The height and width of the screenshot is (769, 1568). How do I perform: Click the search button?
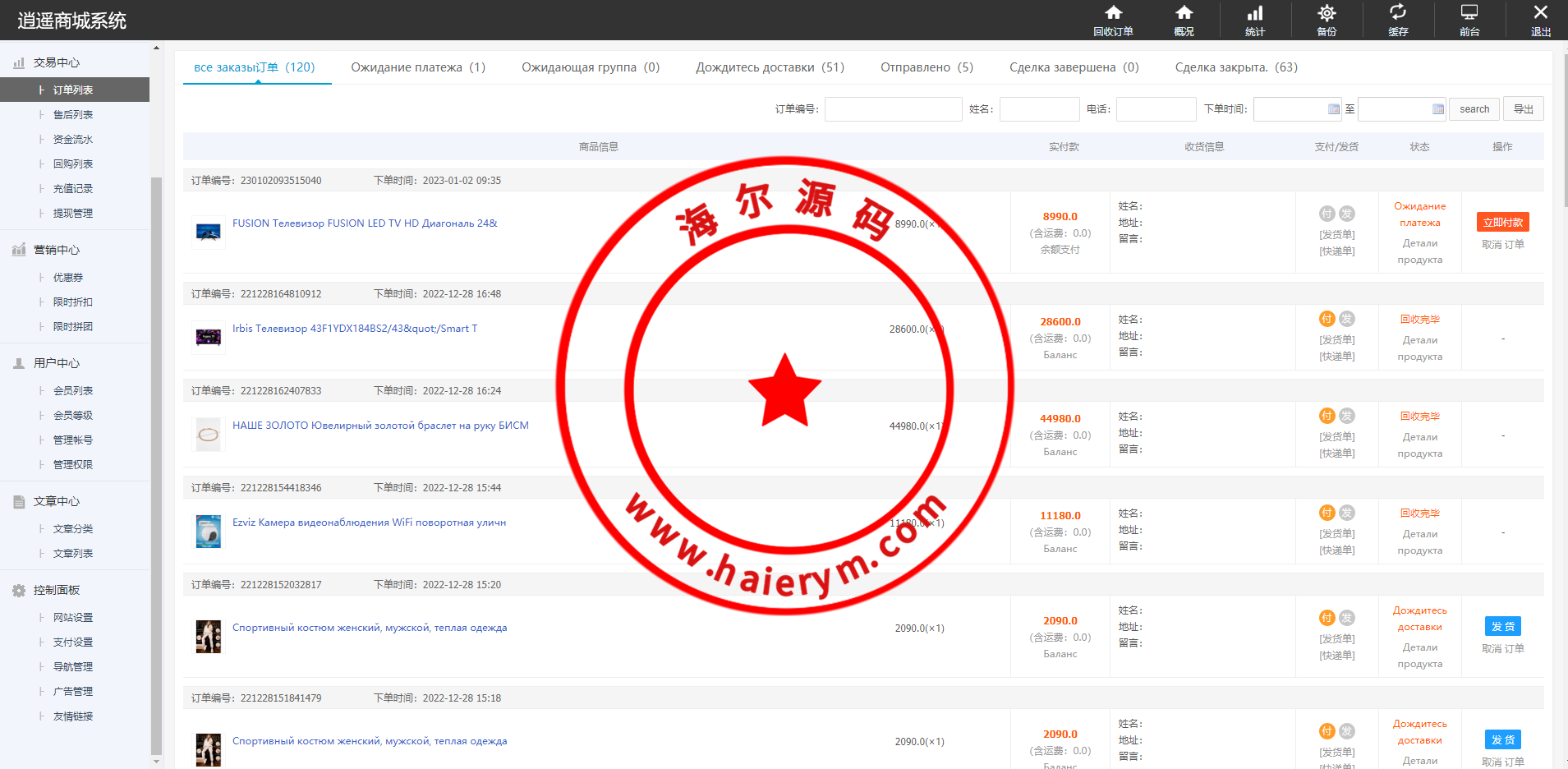point(1474,108)
